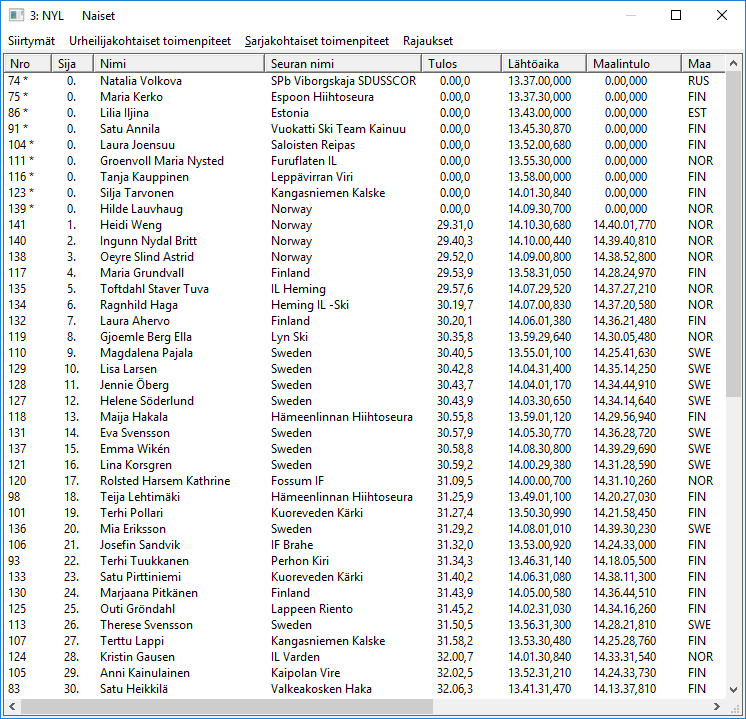The image size is (746, 719).
Task: Select the row for Natalia Volkova
Action: point(365,81)
